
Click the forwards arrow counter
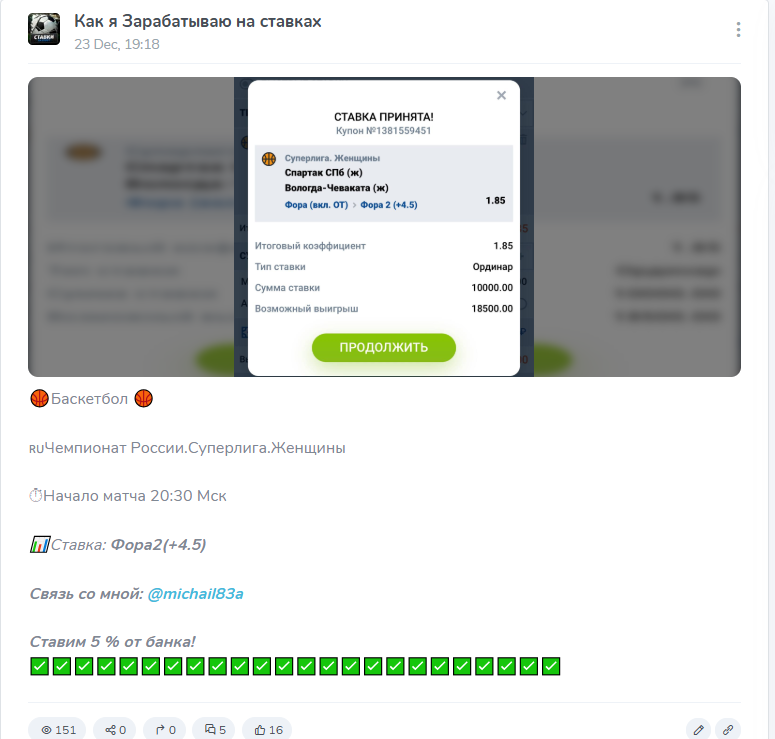point(165,730)
